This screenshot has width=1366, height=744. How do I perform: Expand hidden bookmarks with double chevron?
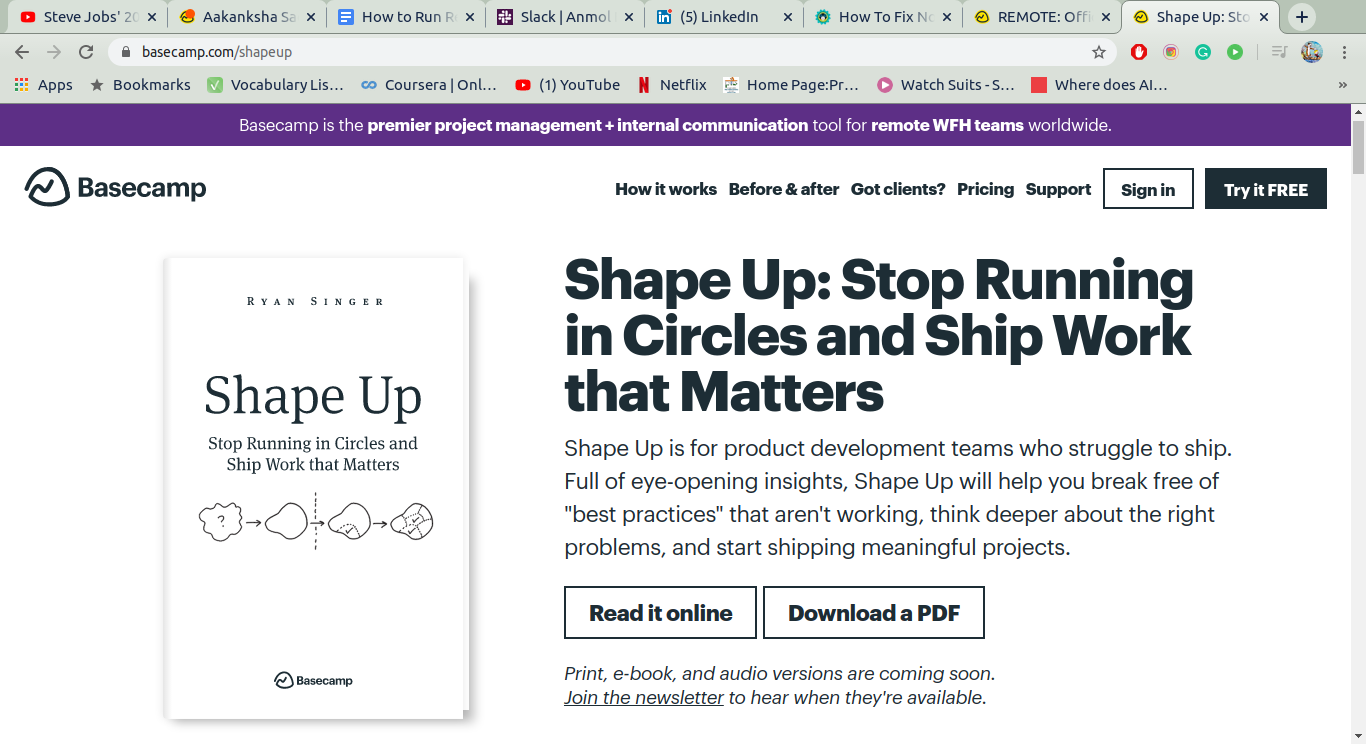click(x=1342, y=85)
